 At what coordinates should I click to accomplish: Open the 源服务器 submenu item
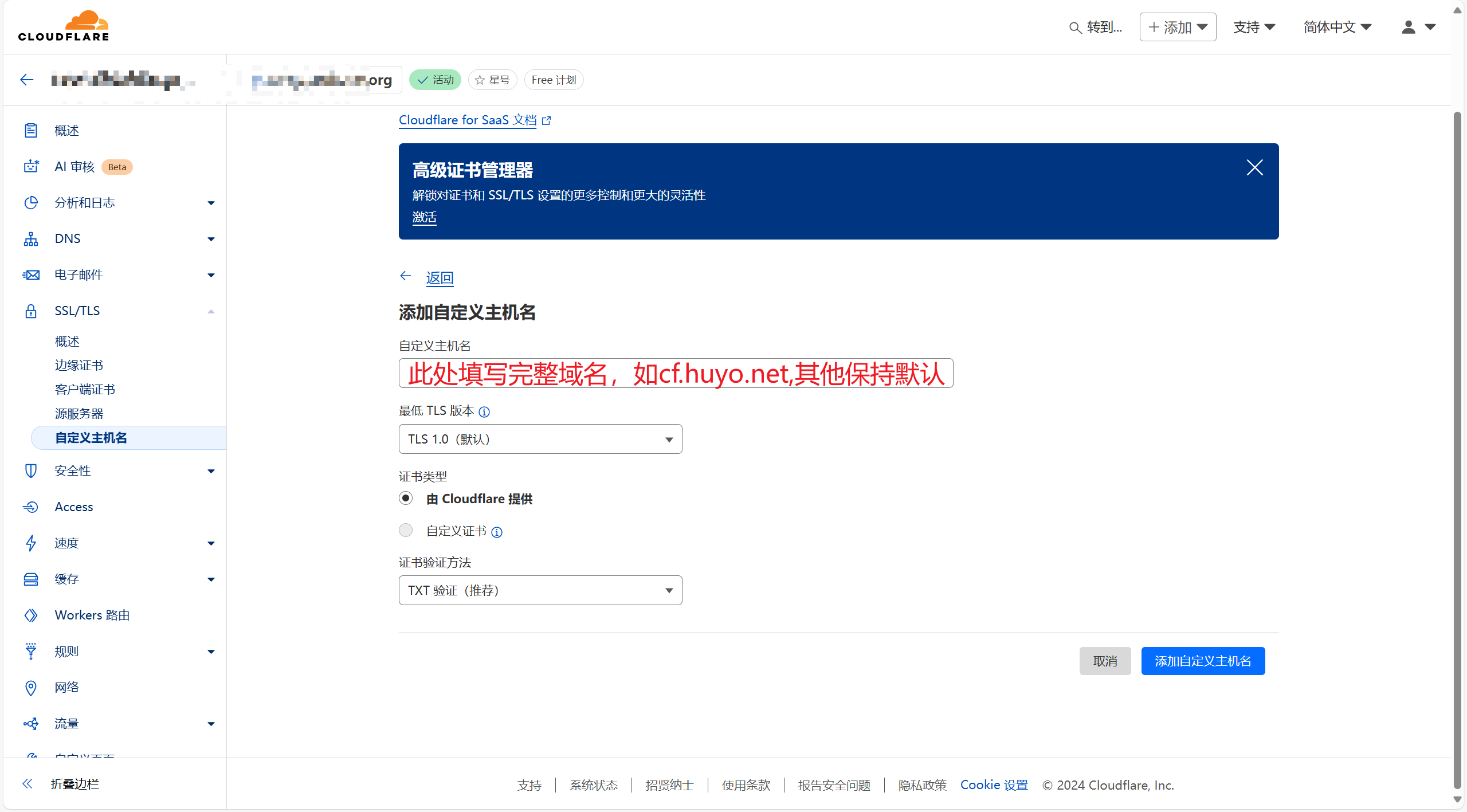click(79, 414)
